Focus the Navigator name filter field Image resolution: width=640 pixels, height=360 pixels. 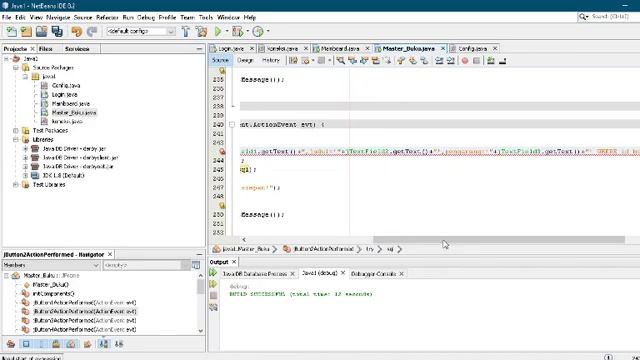[143, 265]
